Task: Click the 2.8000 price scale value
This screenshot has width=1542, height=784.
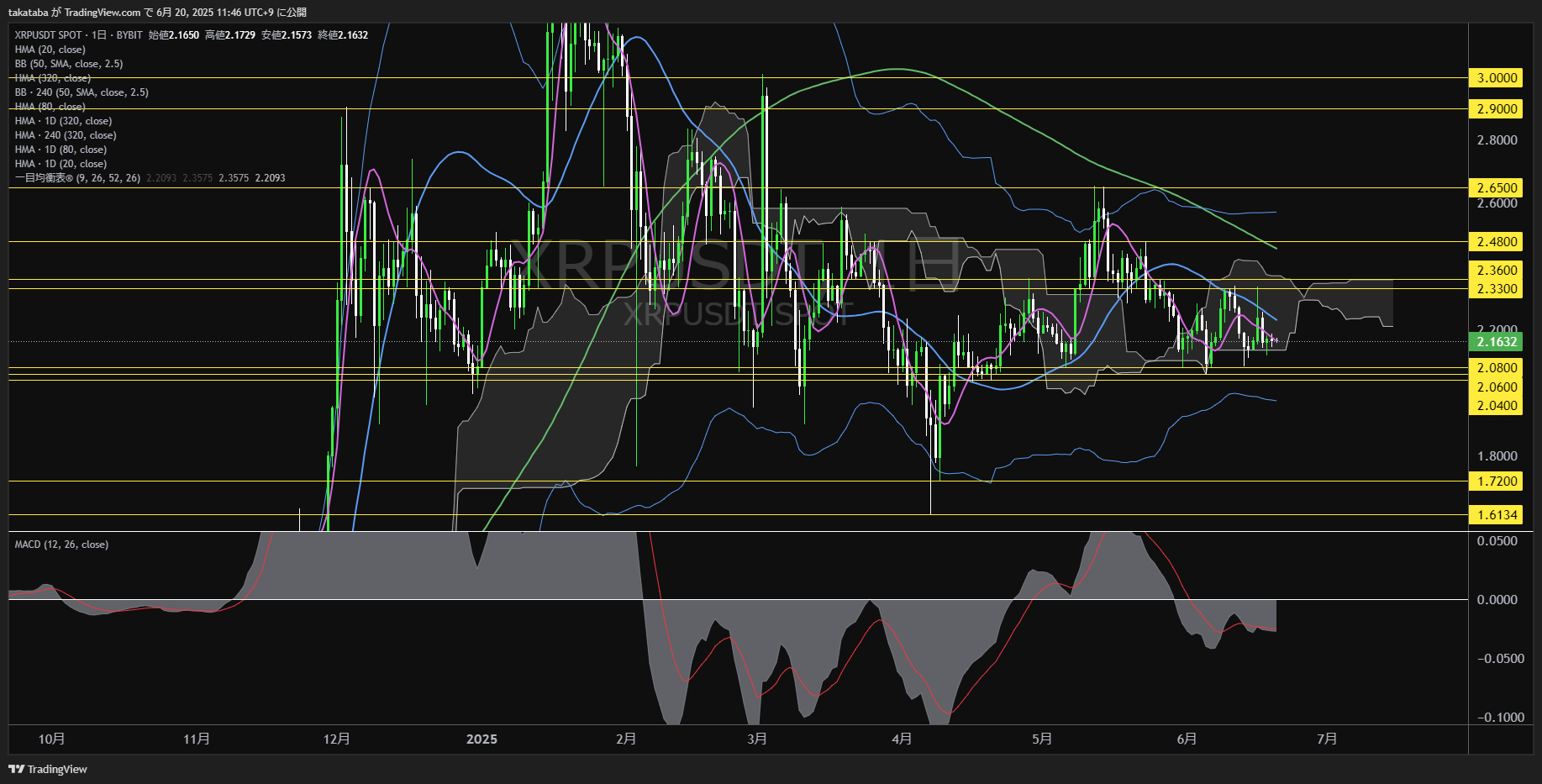Action: click(1497, 140)
